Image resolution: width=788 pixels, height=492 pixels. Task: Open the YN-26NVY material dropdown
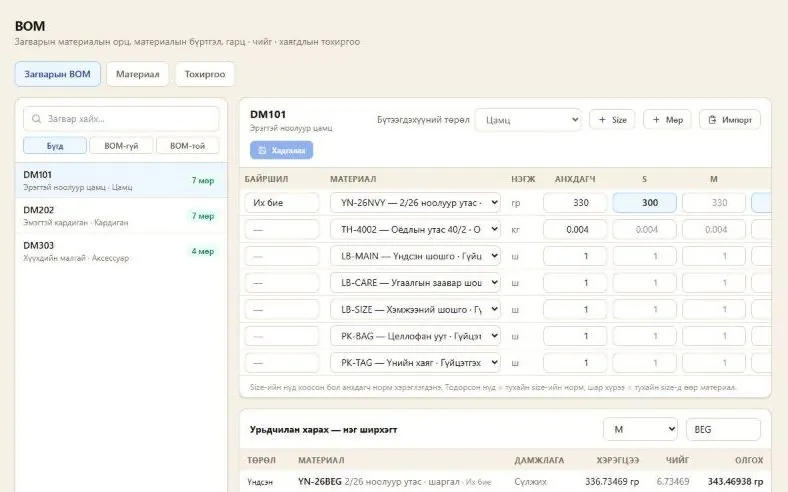point(415,203)
